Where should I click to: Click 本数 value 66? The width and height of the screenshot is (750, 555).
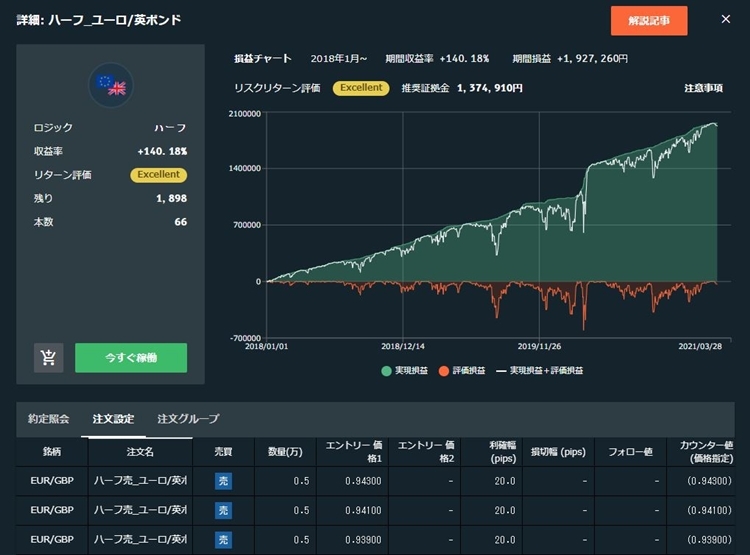[x=181, y=222]
